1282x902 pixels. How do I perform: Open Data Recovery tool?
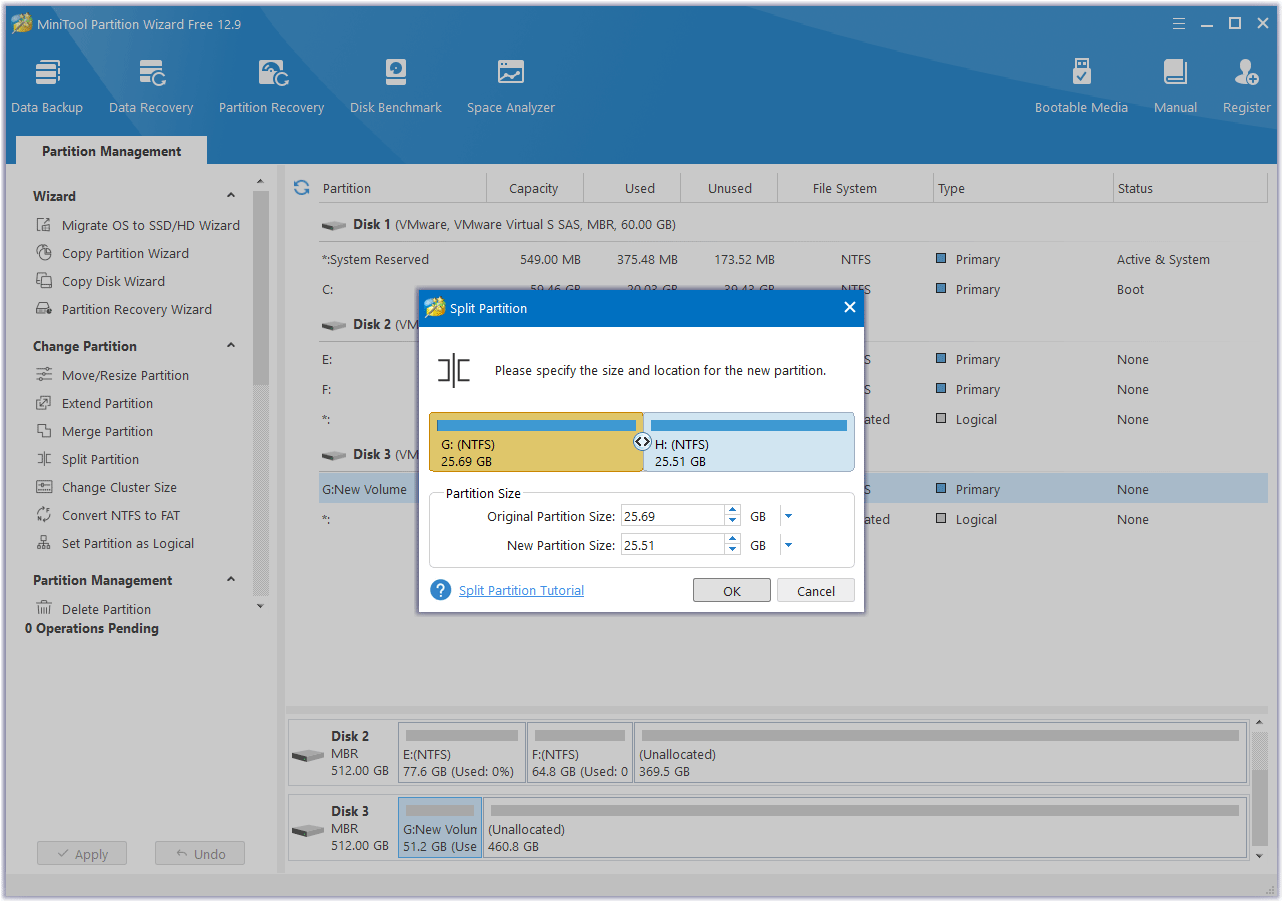151,86
